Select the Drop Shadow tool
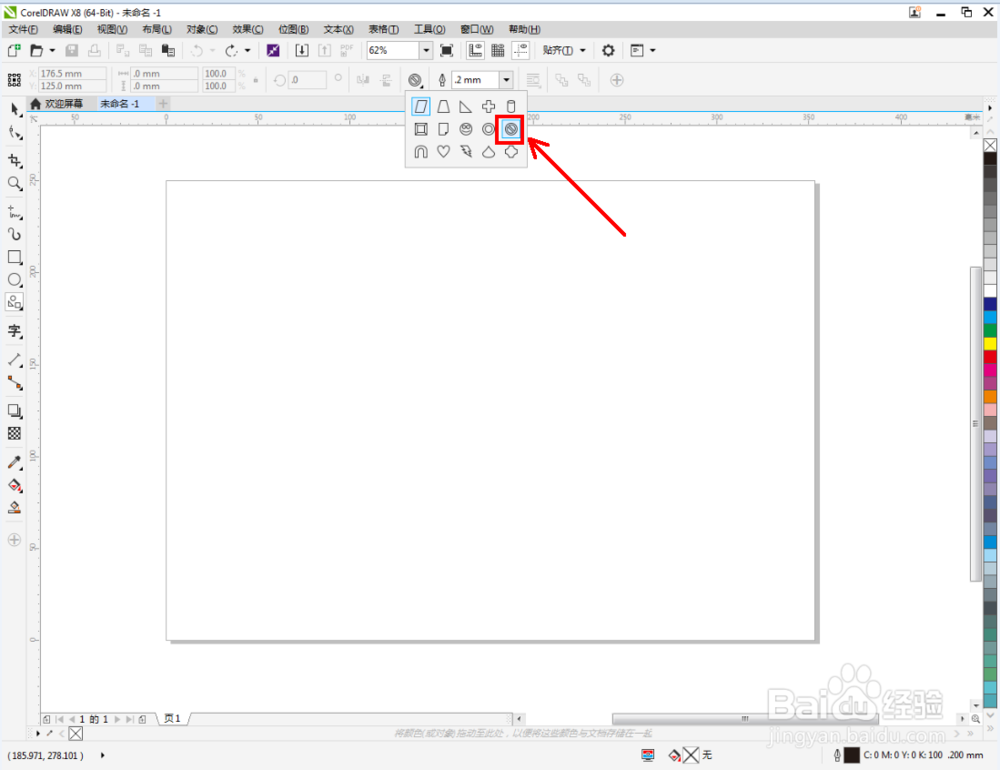The image size is (1000, 770). pyautogui.click(x=15, y=411)
